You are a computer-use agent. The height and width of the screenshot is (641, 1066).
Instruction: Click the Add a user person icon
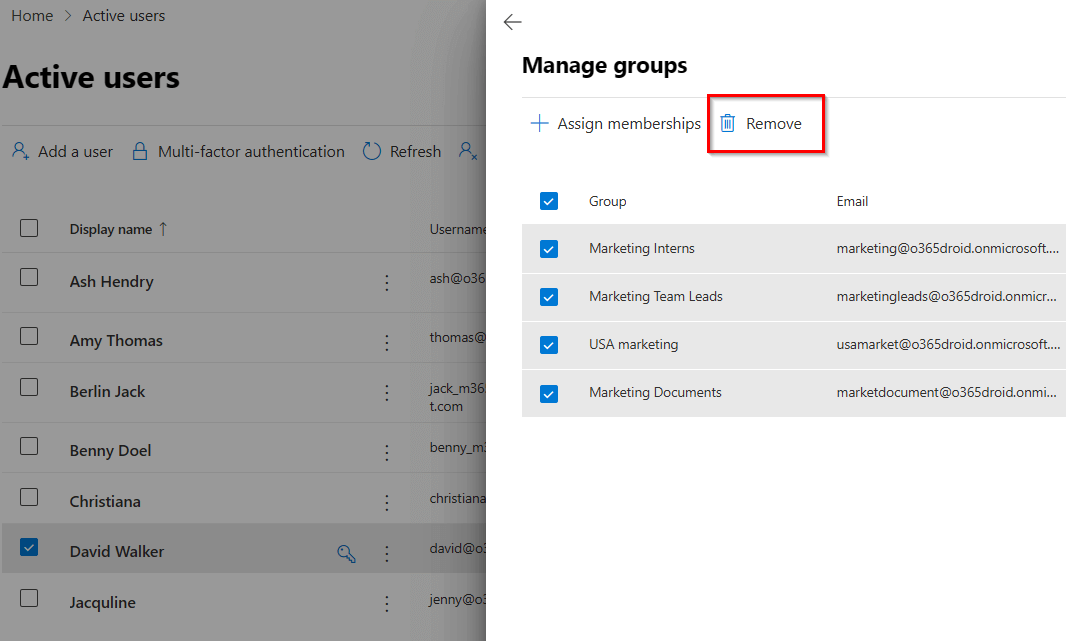click(x=18, y=151)
